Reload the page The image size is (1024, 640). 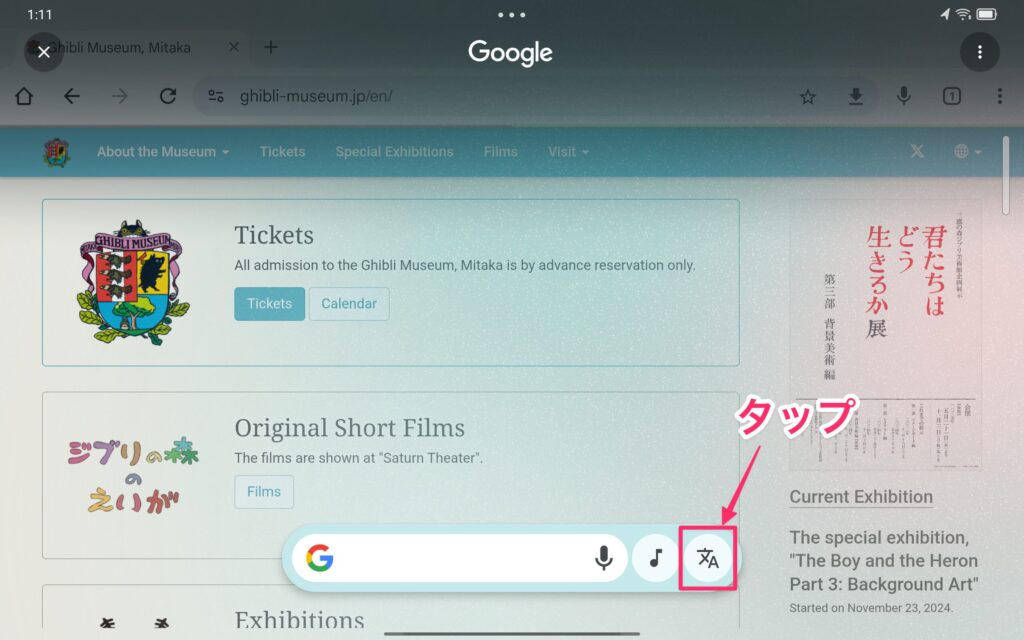click(x=168, y=97)
